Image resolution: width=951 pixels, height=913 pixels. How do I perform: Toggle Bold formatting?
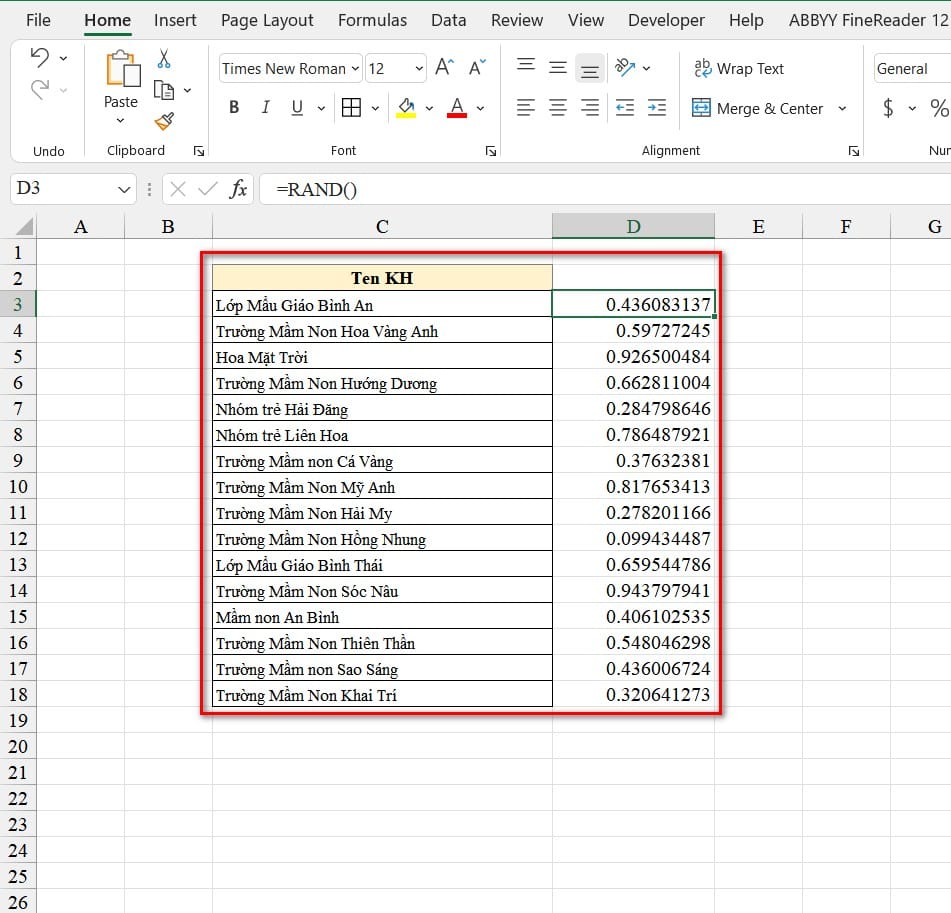coord(234,108)
